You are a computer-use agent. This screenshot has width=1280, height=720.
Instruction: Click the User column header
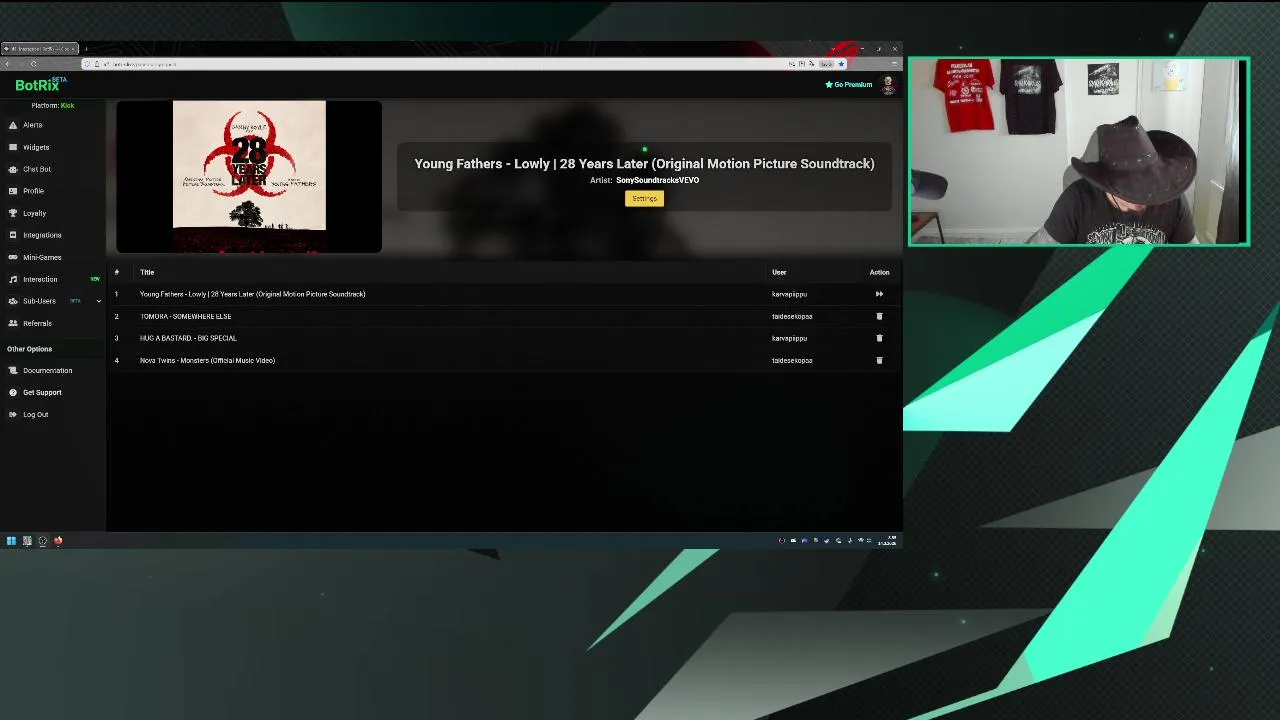point(779,272)
